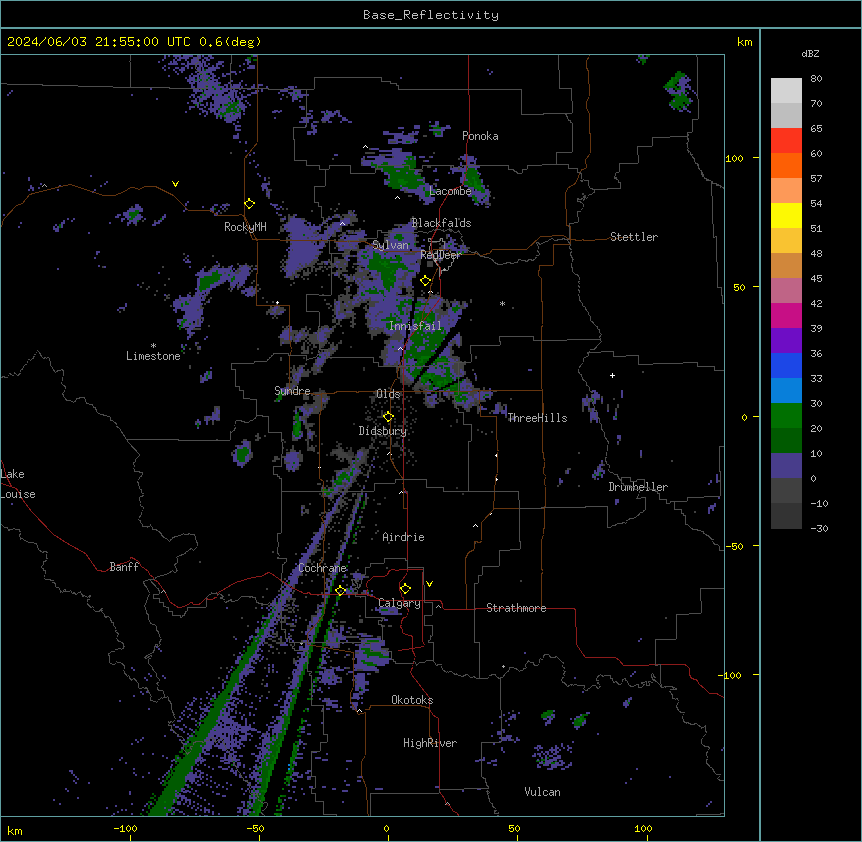Select the magenta 39-42 dBZ swatch
The image size is (862, 842).
click(786, 315)
